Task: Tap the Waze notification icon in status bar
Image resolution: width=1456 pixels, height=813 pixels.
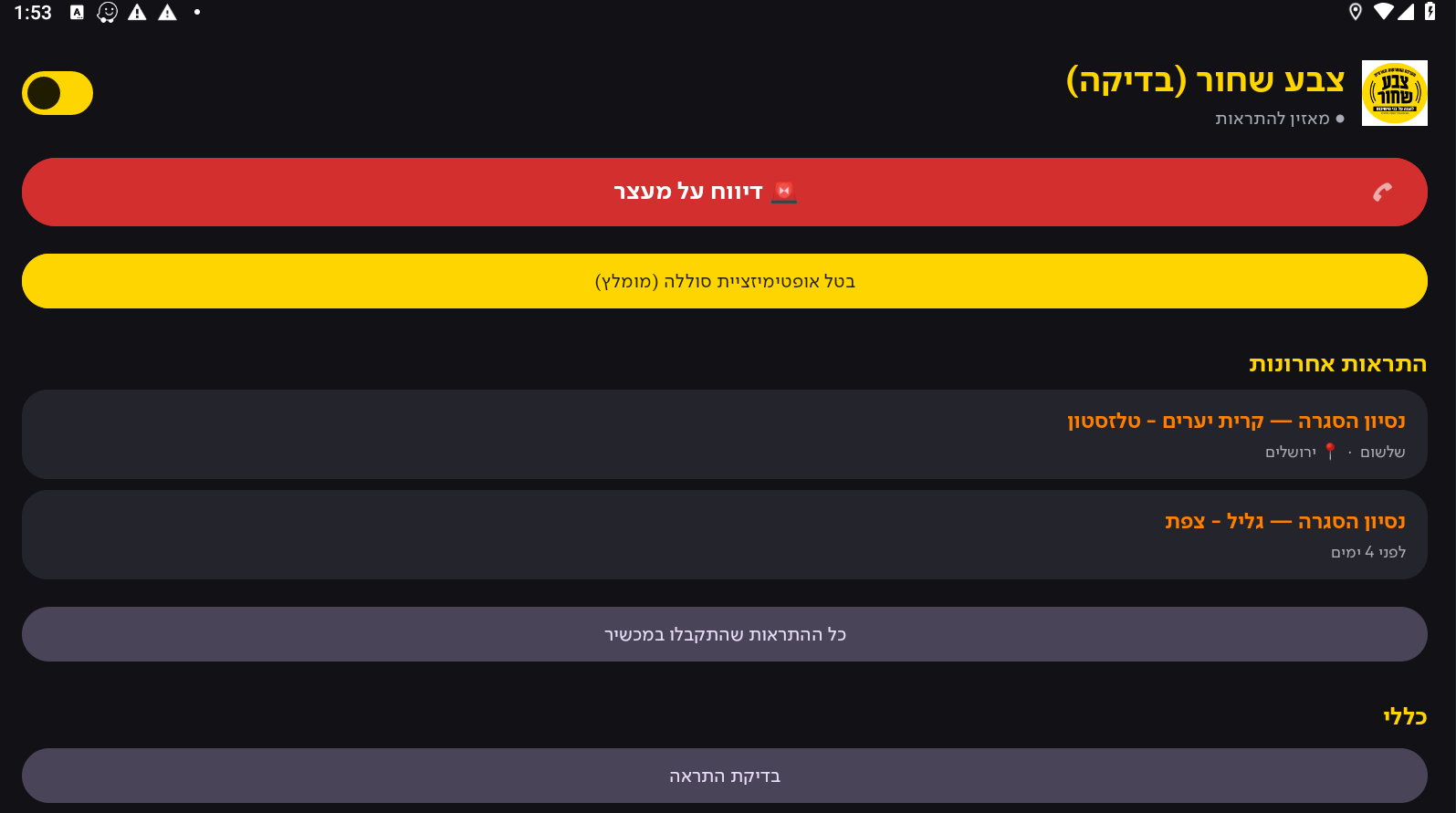Action: (108, 12)
